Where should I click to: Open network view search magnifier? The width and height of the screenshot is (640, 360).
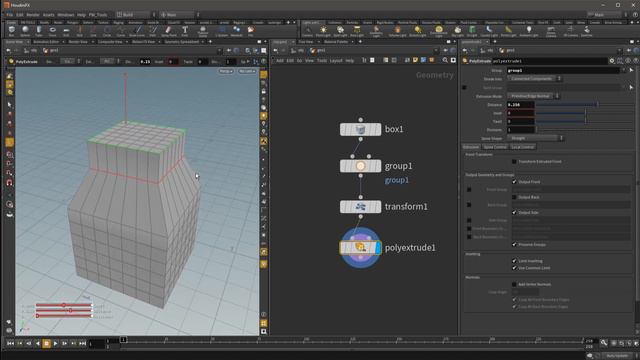click(445, 60)
